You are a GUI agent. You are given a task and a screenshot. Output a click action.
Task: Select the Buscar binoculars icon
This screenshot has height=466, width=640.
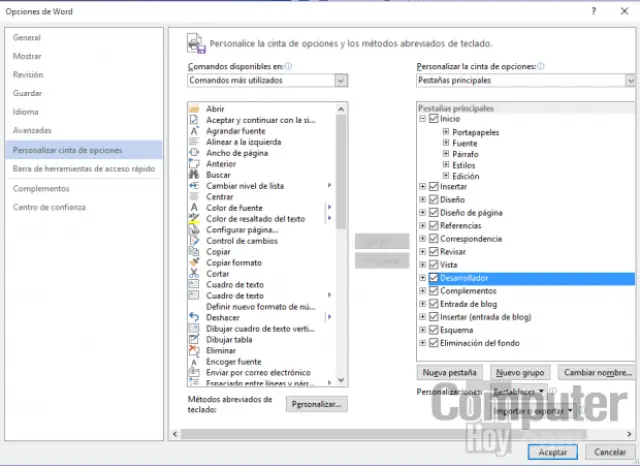[x=193, y=175]
